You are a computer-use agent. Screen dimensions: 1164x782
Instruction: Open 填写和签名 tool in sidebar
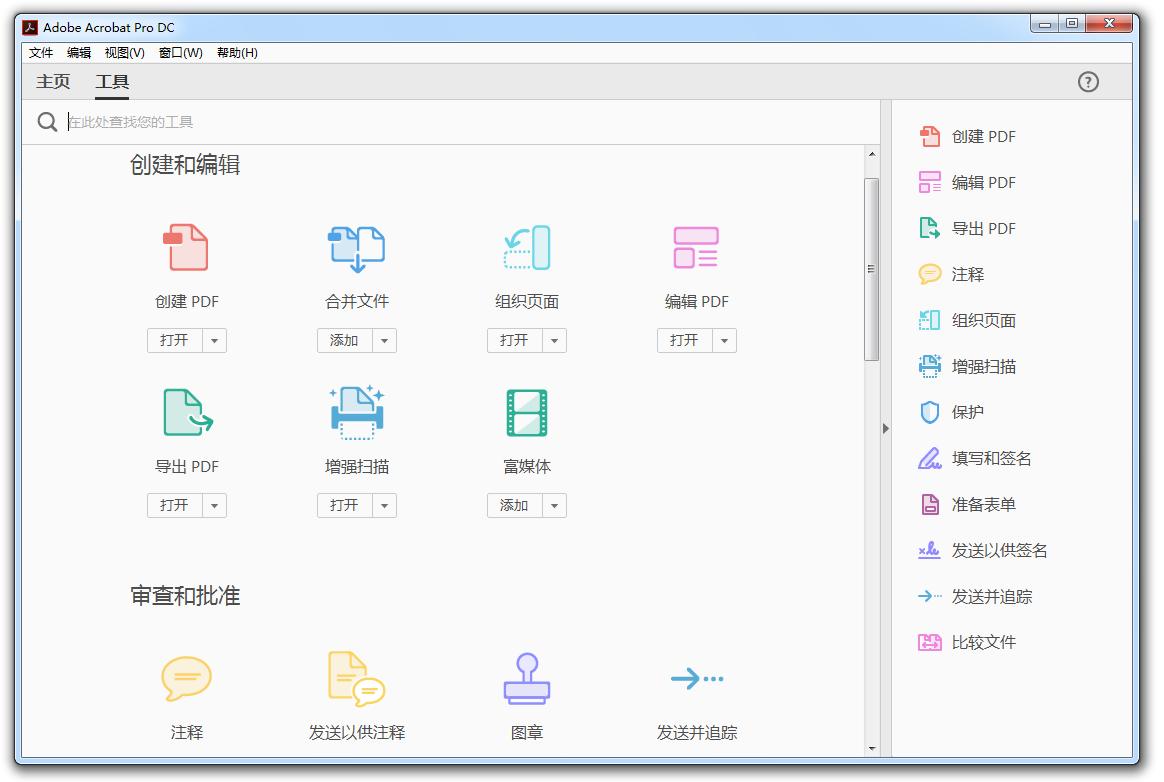(x=975, y=458)
